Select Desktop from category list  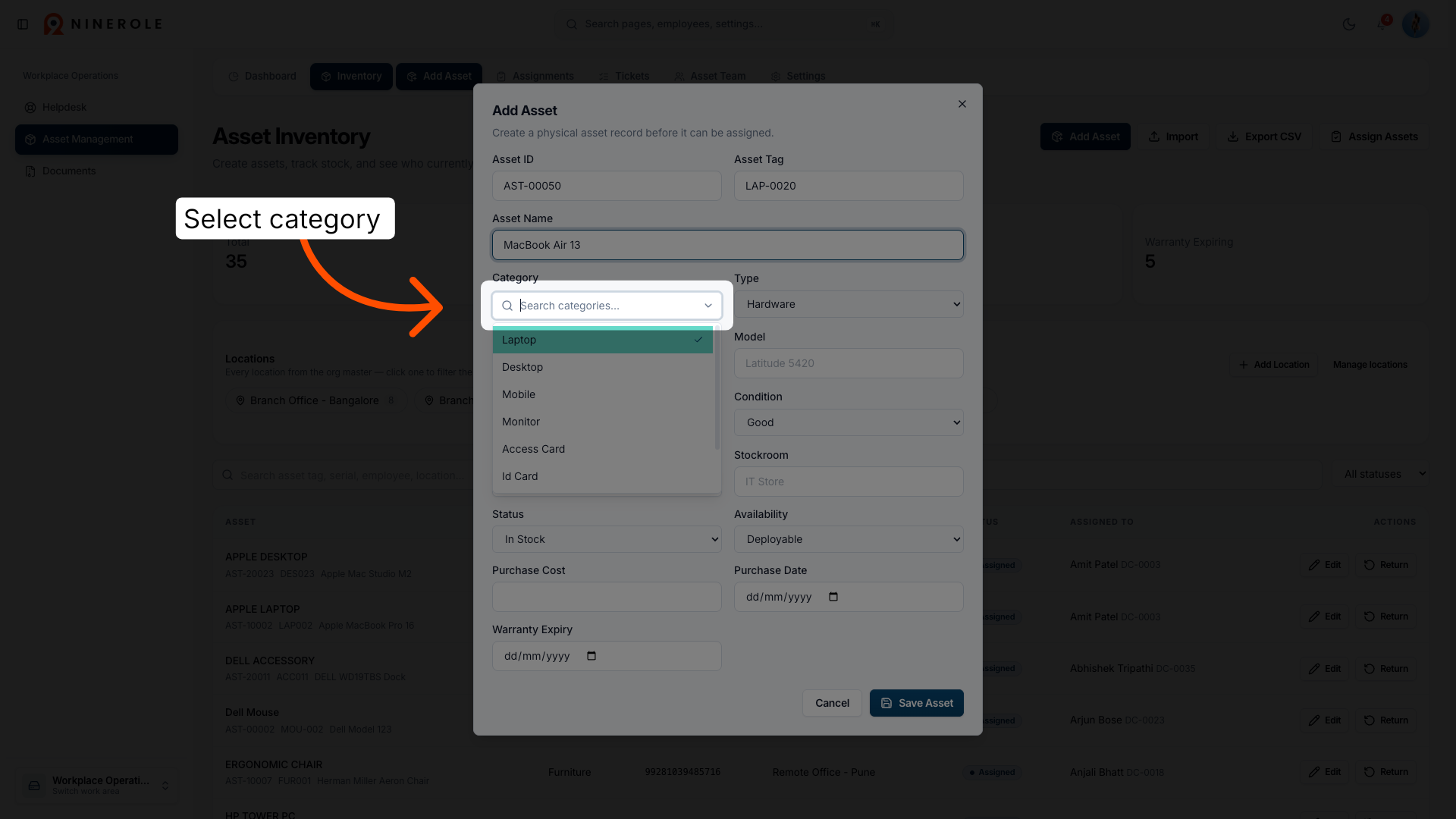pyautogui.click(x=603, y=367)
